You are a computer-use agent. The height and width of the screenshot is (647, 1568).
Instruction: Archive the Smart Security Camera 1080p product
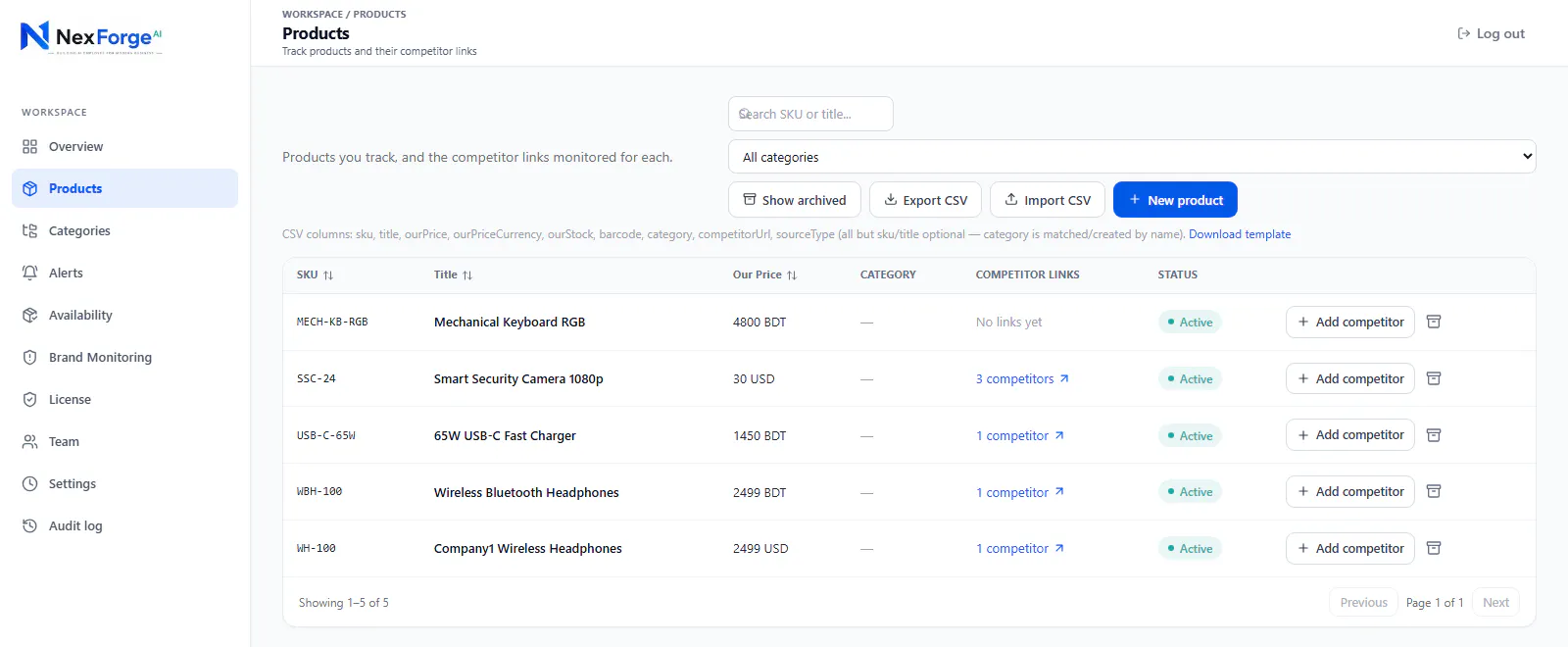(1434, 378)
